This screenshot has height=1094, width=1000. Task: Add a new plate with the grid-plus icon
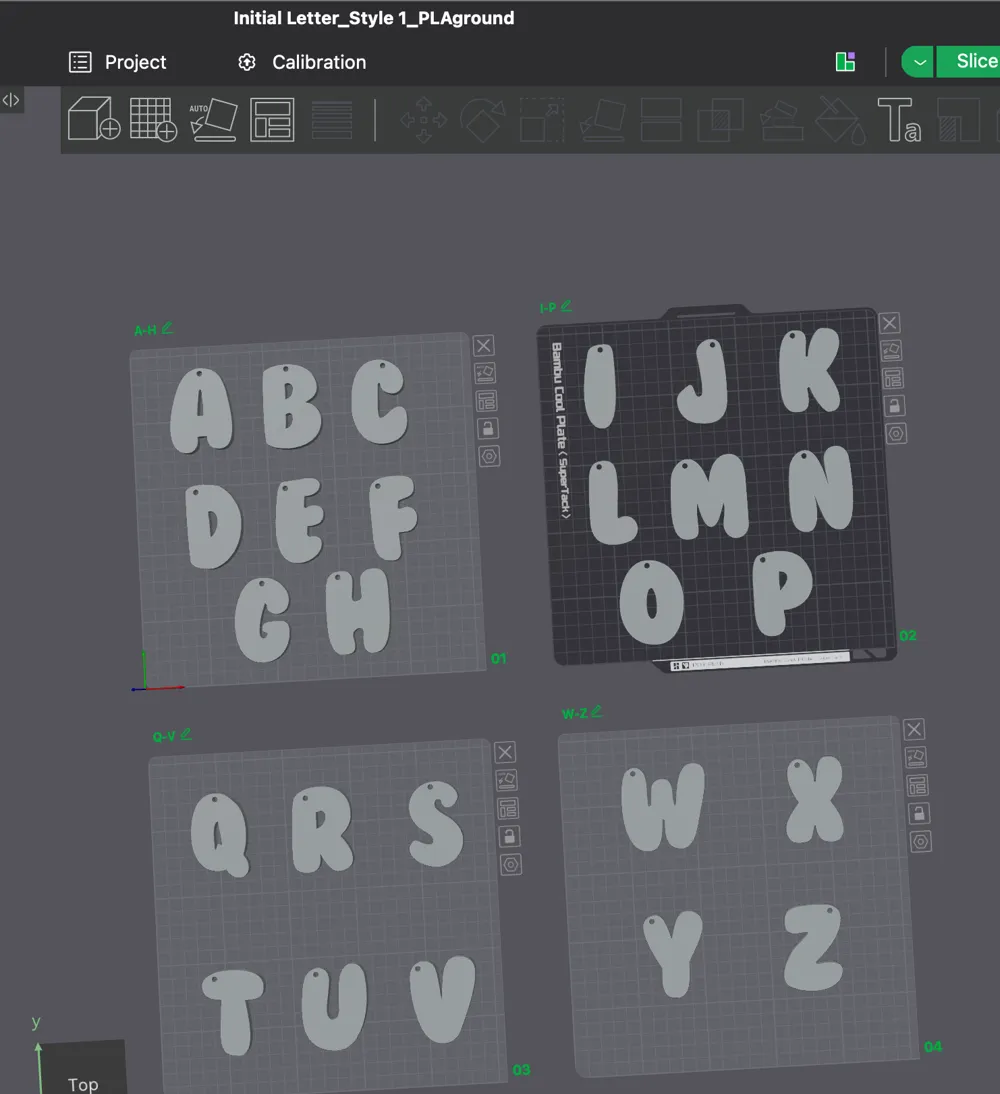click(x=153, y=119)
